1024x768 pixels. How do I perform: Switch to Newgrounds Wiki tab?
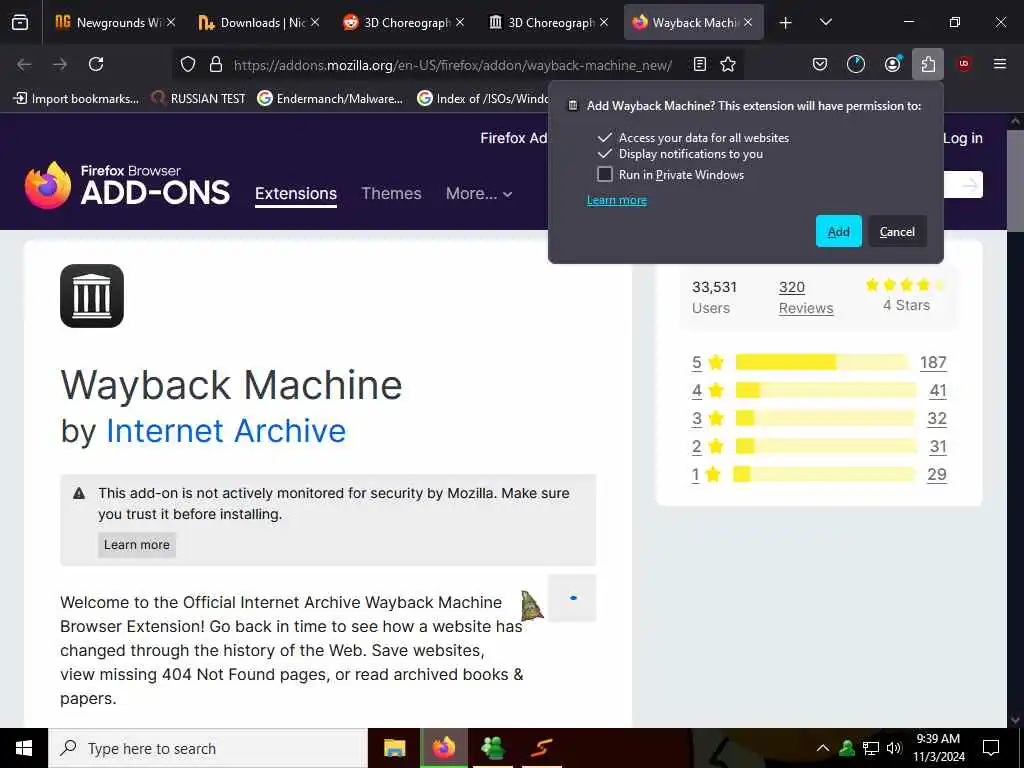(116, 22)
